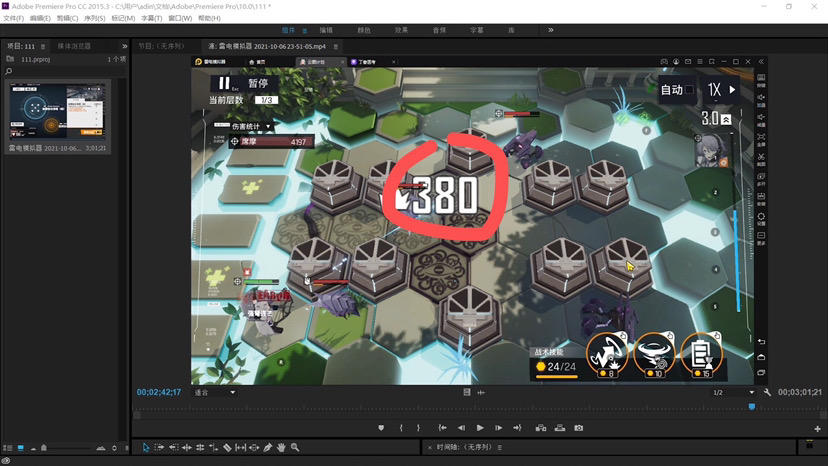The height and width of the screenshot is (466, 828).
Task: Open the 适合 zoom level dropdown
Action: pos(214,393)
